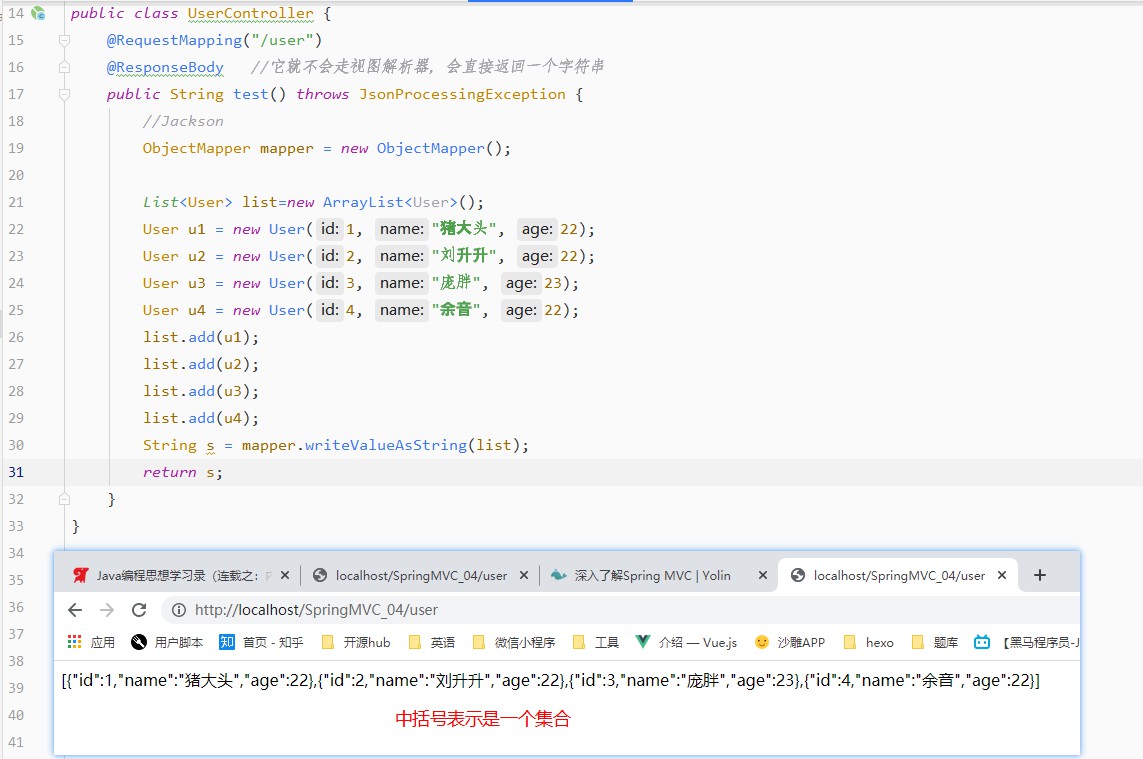Screen dimensions: 1143x759
Task: Click line number 31 in the gutter
Action: pos(16,472)
